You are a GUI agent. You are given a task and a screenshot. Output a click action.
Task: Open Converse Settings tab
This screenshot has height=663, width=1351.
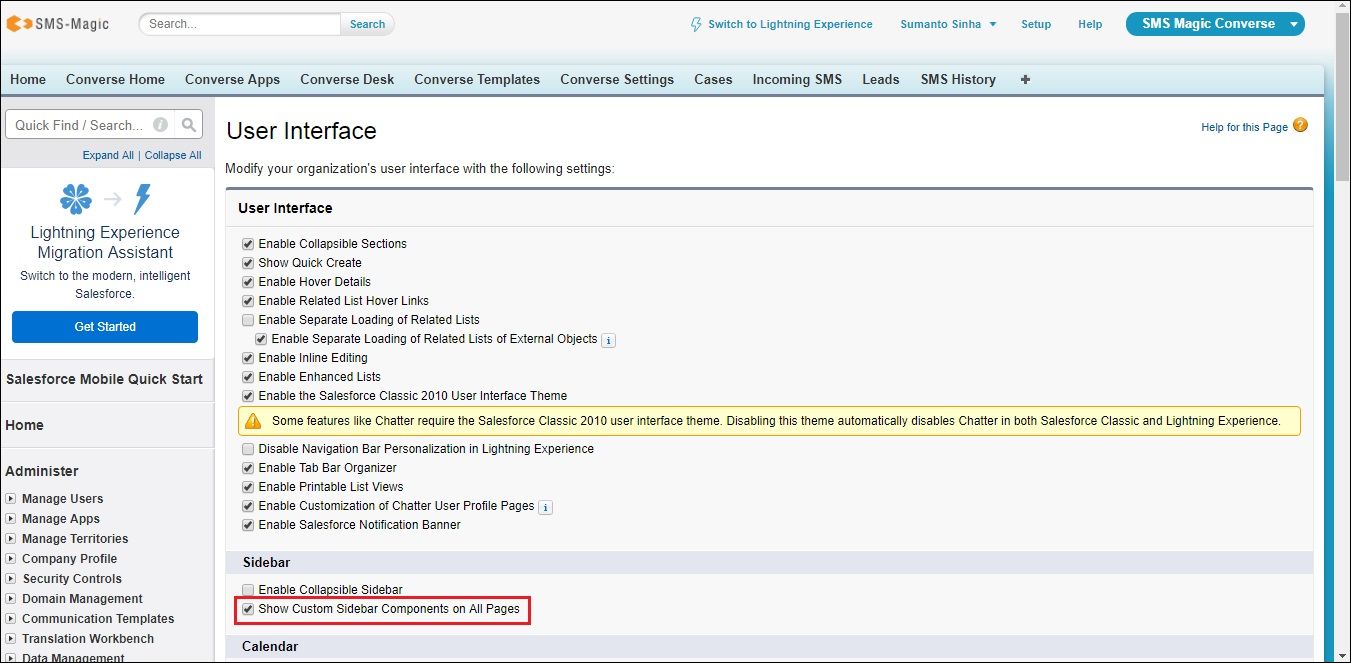(x=617, y=79)
